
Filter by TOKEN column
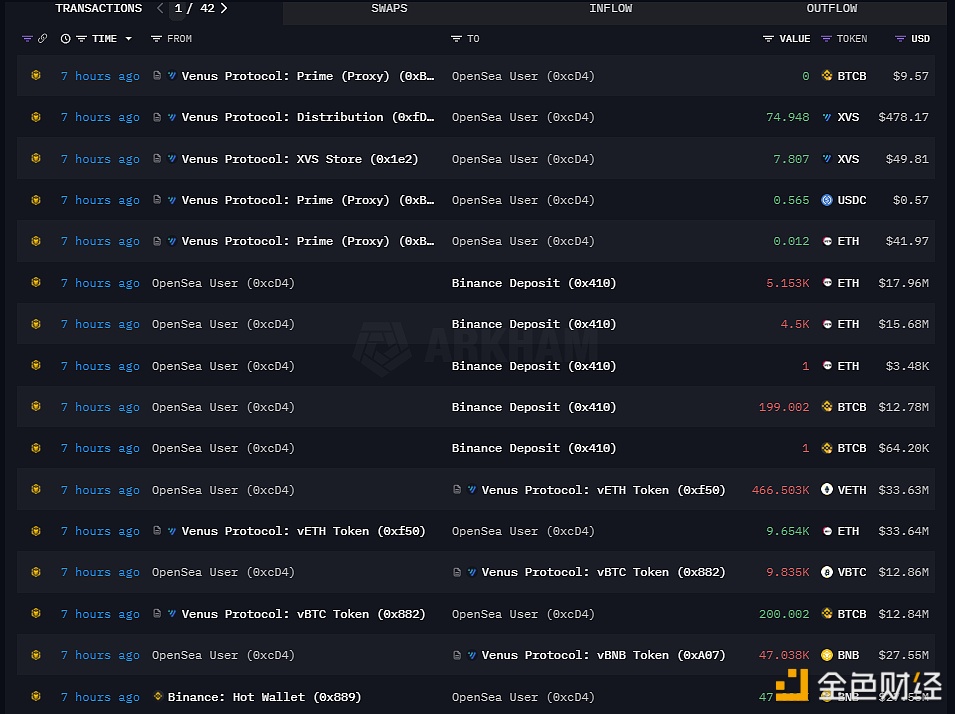pos(826,39)
